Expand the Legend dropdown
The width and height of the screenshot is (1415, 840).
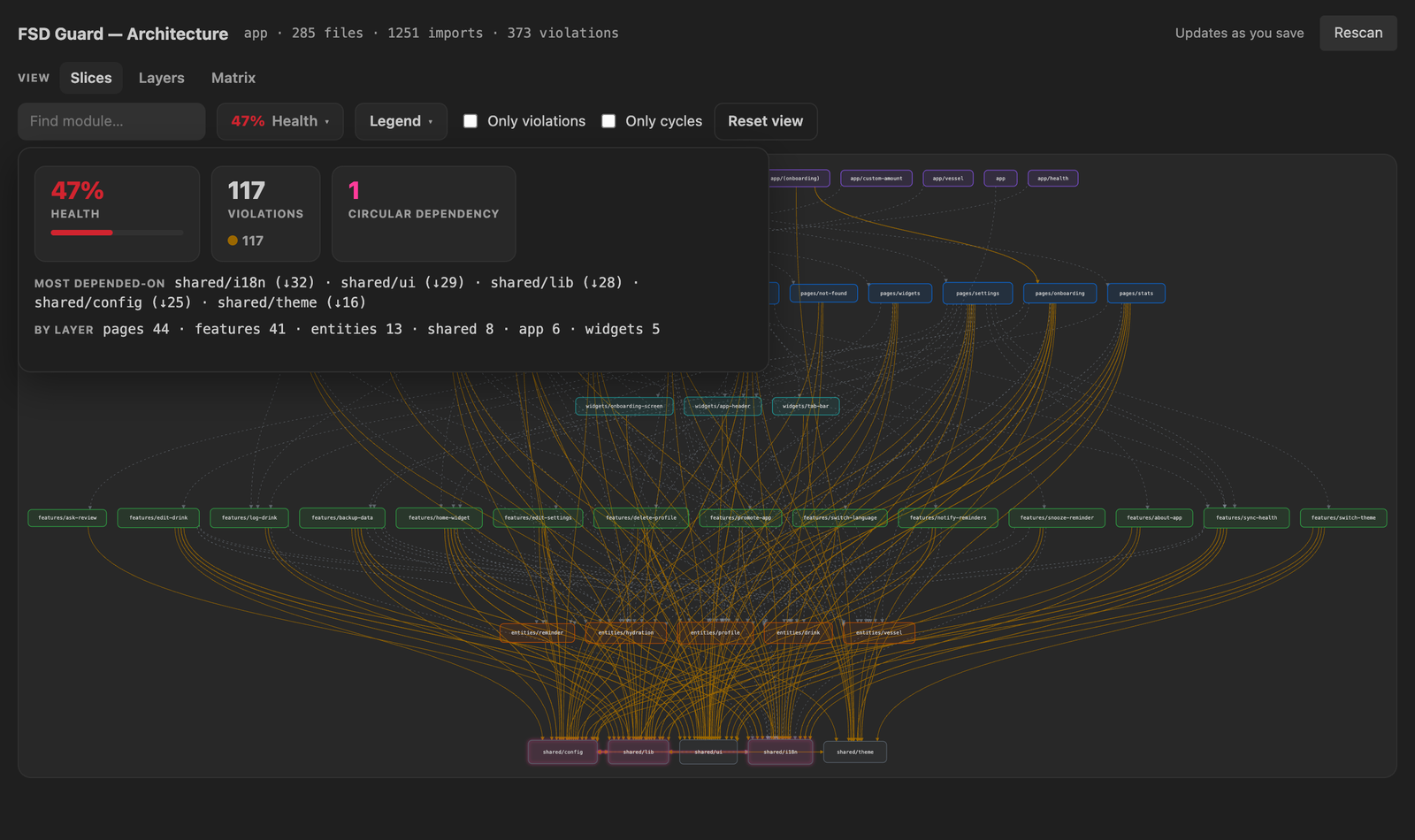click(x=401, y=121)
